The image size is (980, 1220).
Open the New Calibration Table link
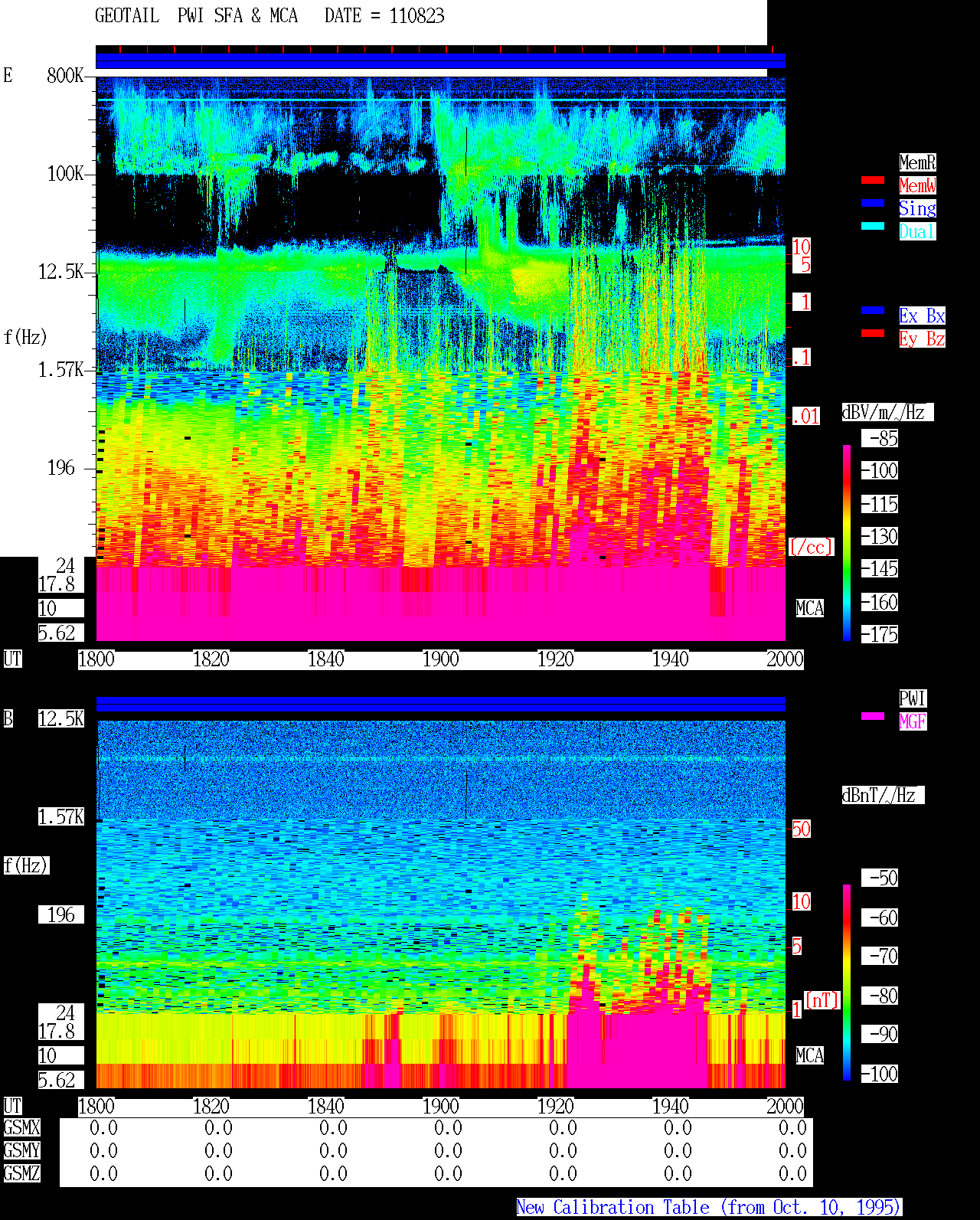pos(709,1208)
